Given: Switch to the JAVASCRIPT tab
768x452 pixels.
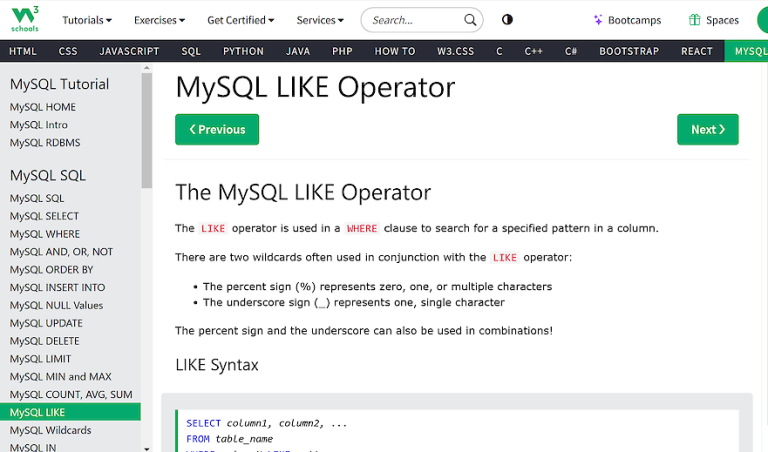Looking at the screenshot, I should tap(129, 51).
